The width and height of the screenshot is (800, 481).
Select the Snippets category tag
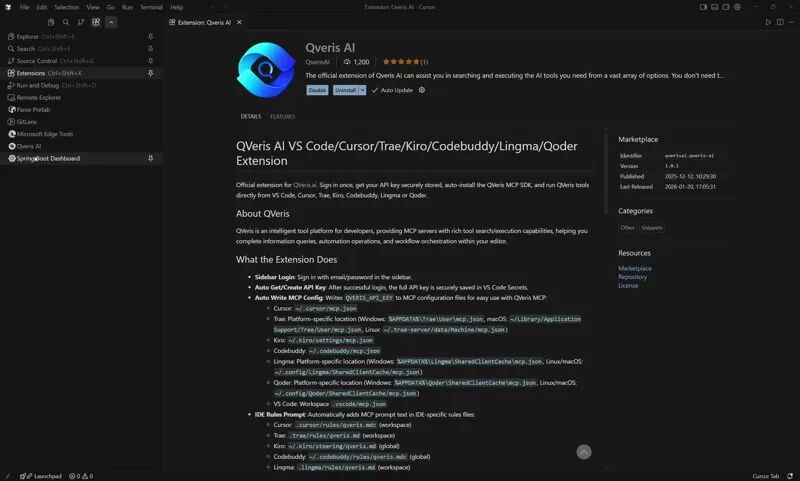coord(652,228)
